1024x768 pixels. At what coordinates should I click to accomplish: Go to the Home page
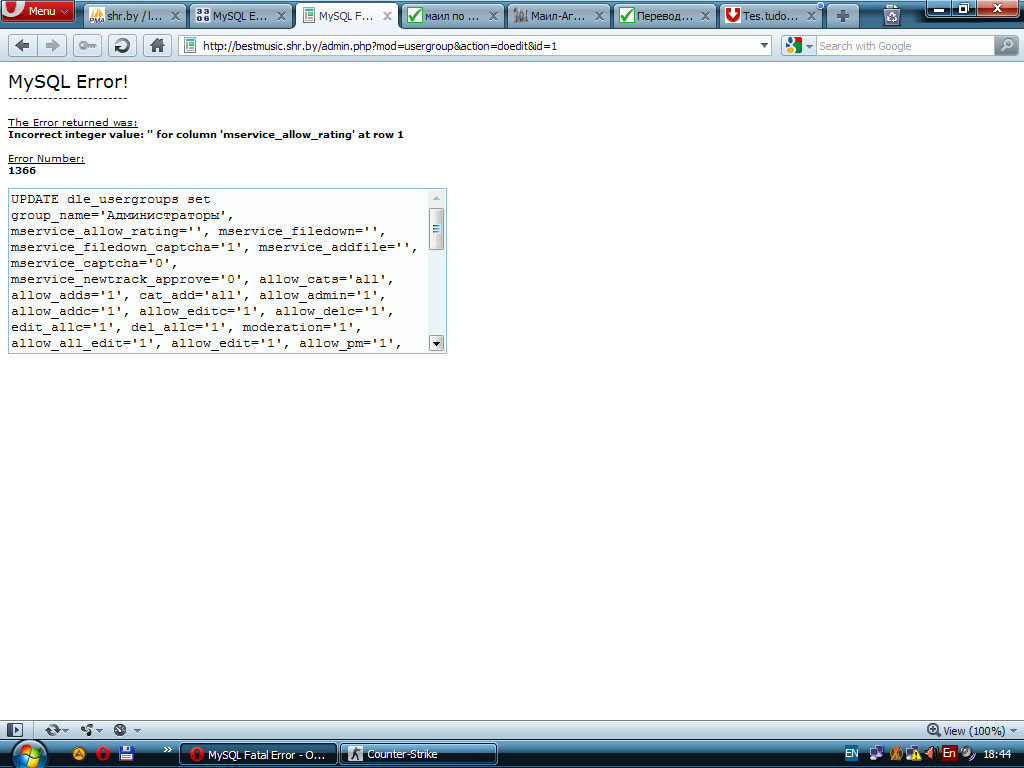pos(157,45)
